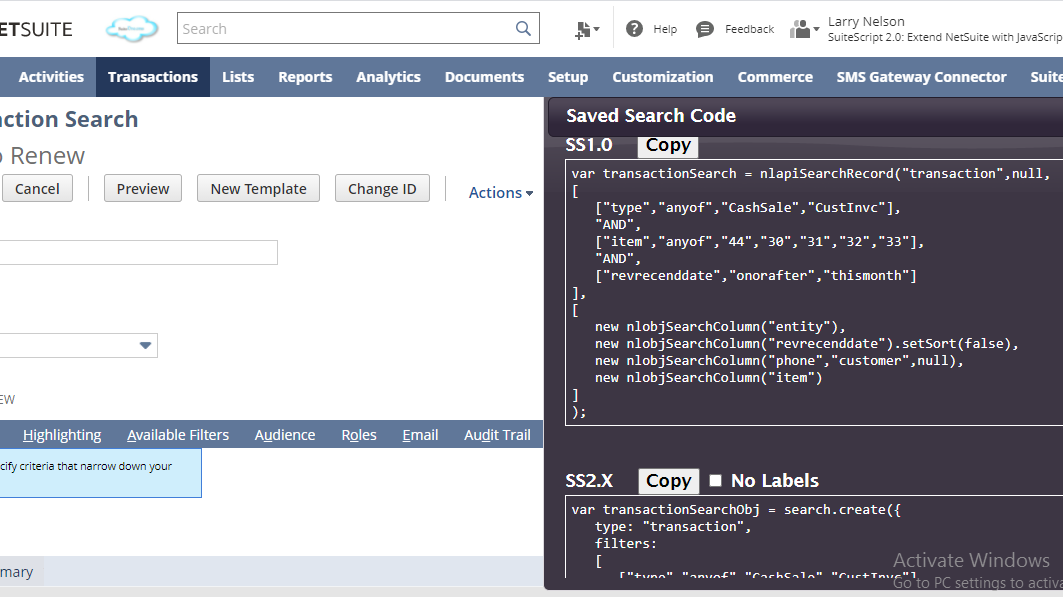Switch to the Available Filters tab
Image resolution: width=1063 pixels, height=597 pixels.
point(178,435)
